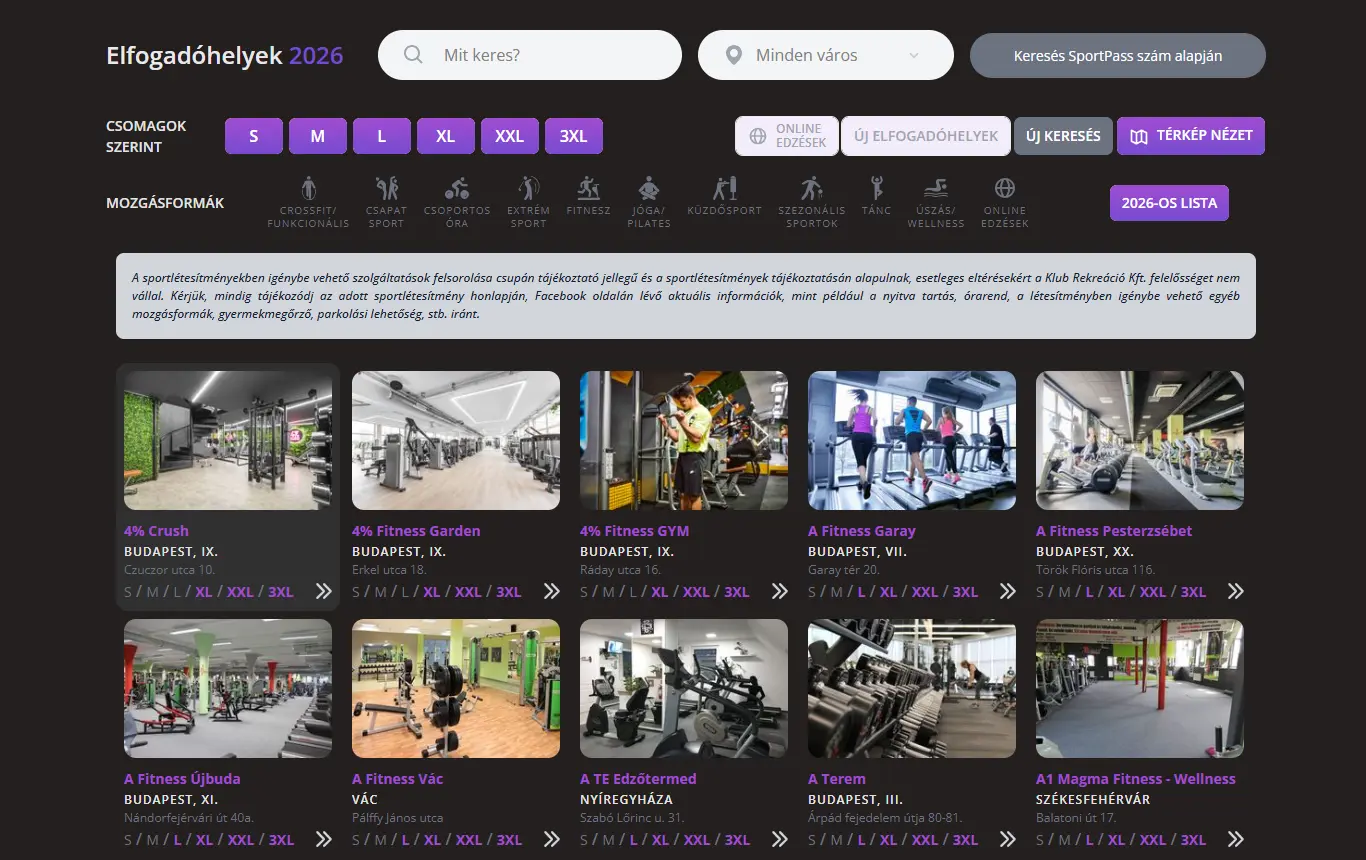Open the 2026-os Lista button

pos(1169,203)
